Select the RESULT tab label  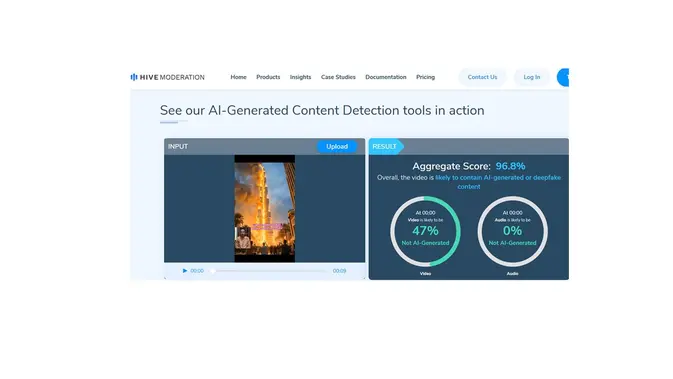tap(385, 147)
